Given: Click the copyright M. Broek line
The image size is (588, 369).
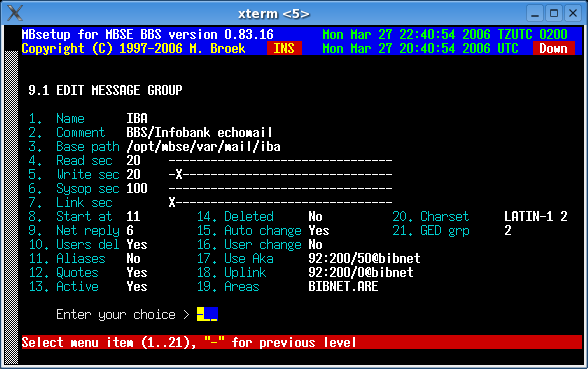Looking at the screenshot, I should coord(133,48).
